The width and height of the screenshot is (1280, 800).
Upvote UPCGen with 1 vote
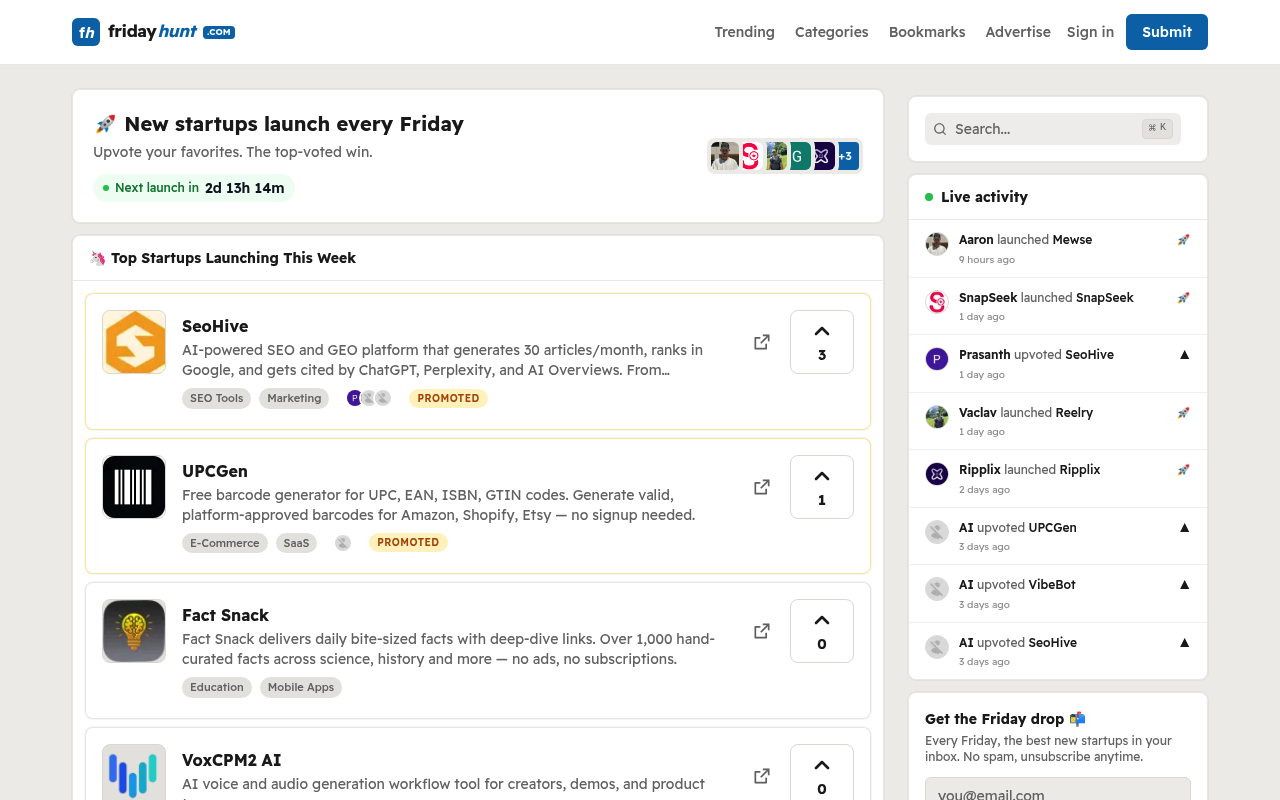(822, 487)
